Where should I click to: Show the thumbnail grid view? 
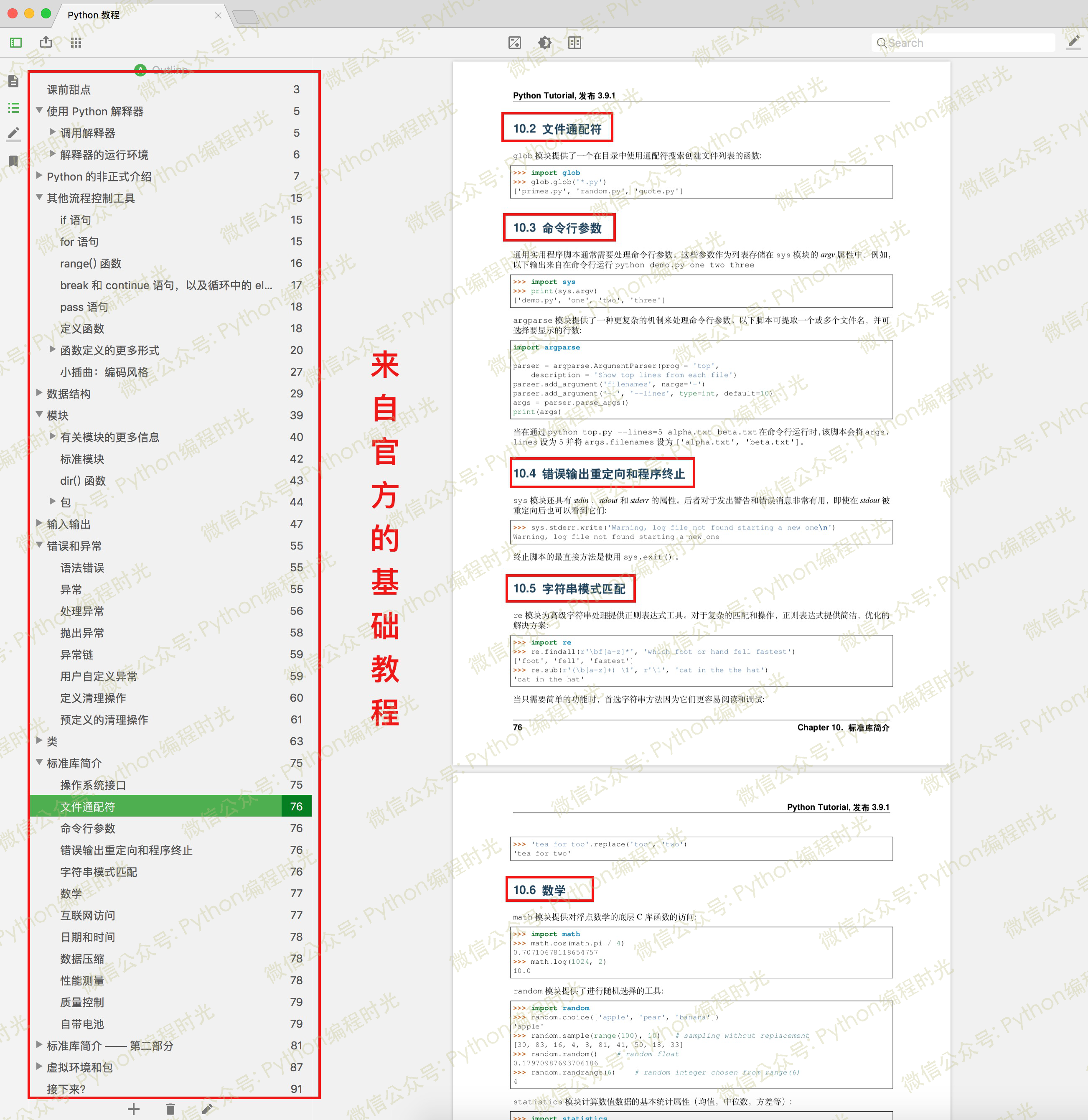76,43
